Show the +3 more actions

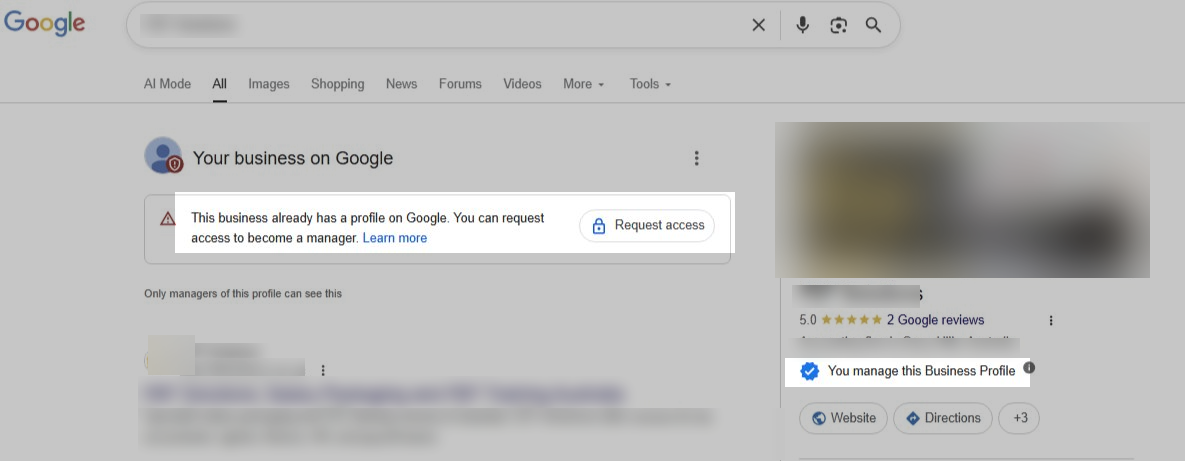(x=1019, y=418)
